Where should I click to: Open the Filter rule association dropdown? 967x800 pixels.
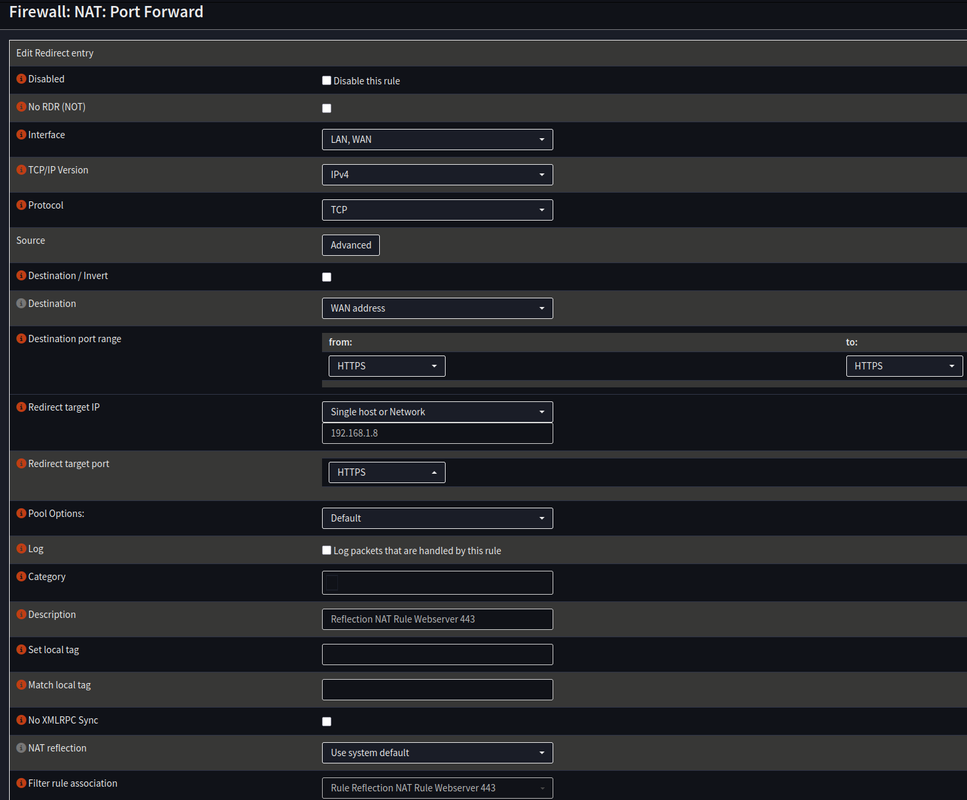click(437, 788)
